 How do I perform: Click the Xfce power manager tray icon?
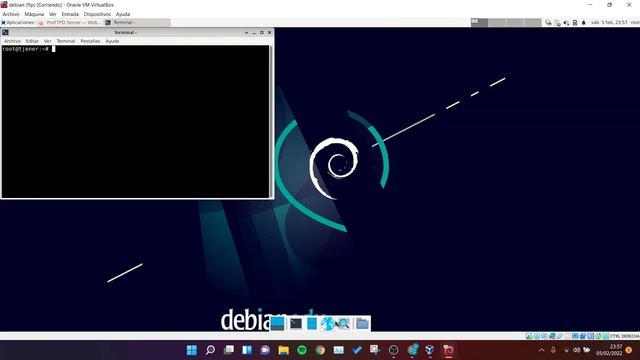(x=575, y=22)
